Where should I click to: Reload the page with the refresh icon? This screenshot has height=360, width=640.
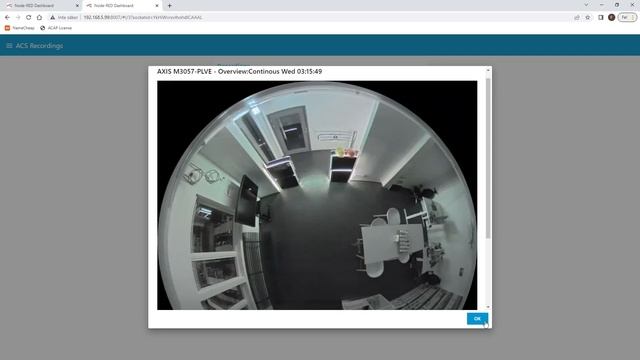[29, 18]
